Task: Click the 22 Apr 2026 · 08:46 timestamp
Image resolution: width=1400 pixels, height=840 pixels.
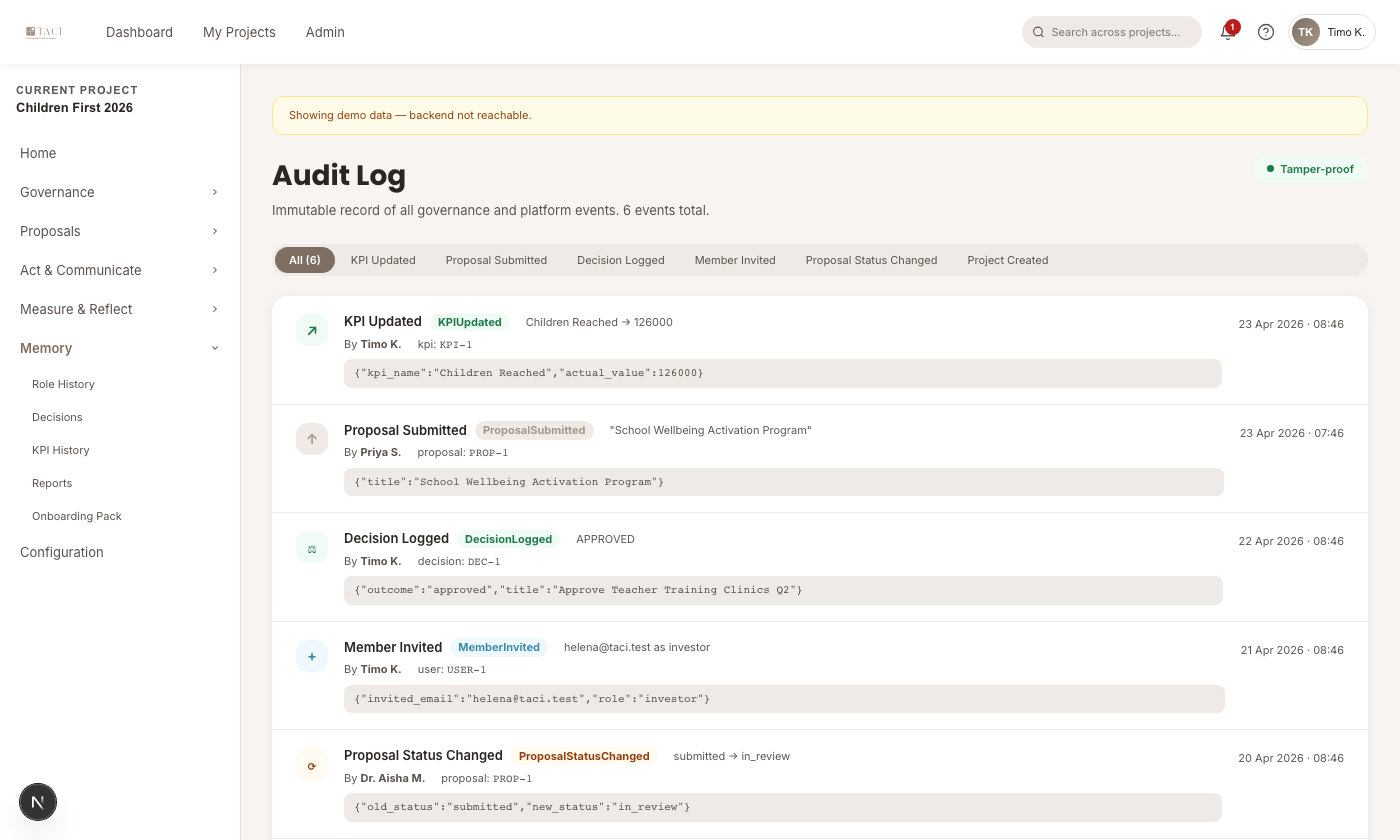Action: (1291, 541)
